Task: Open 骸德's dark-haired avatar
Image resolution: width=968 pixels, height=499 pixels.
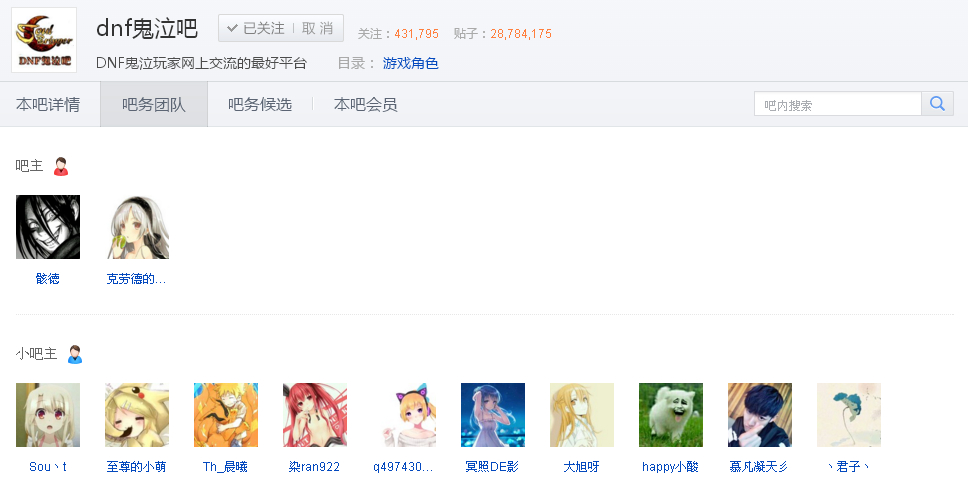Action: coord(48,227)
